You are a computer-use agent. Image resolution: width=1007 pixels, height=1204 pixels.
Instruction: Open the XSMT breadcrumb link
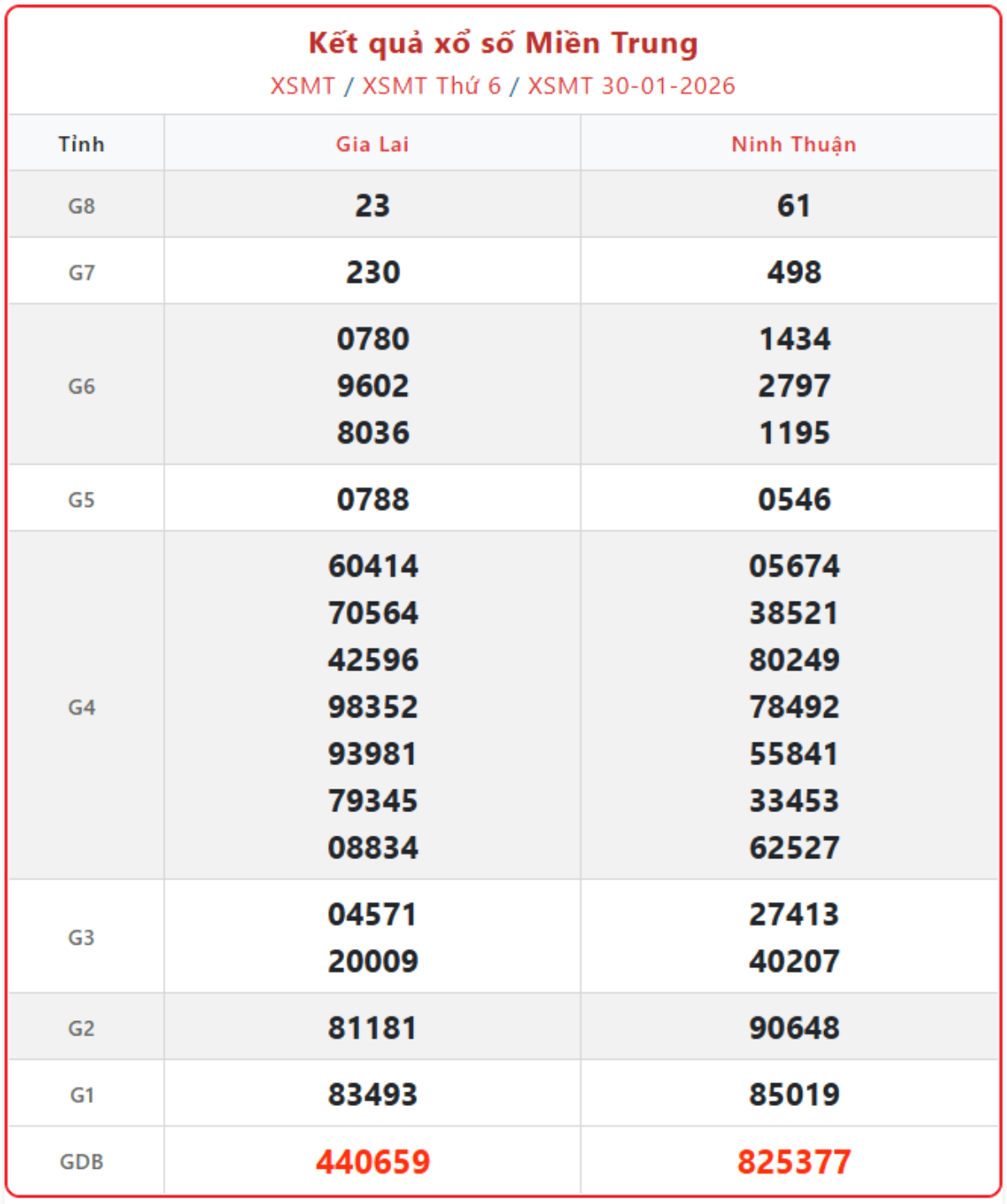coord(302,86)
